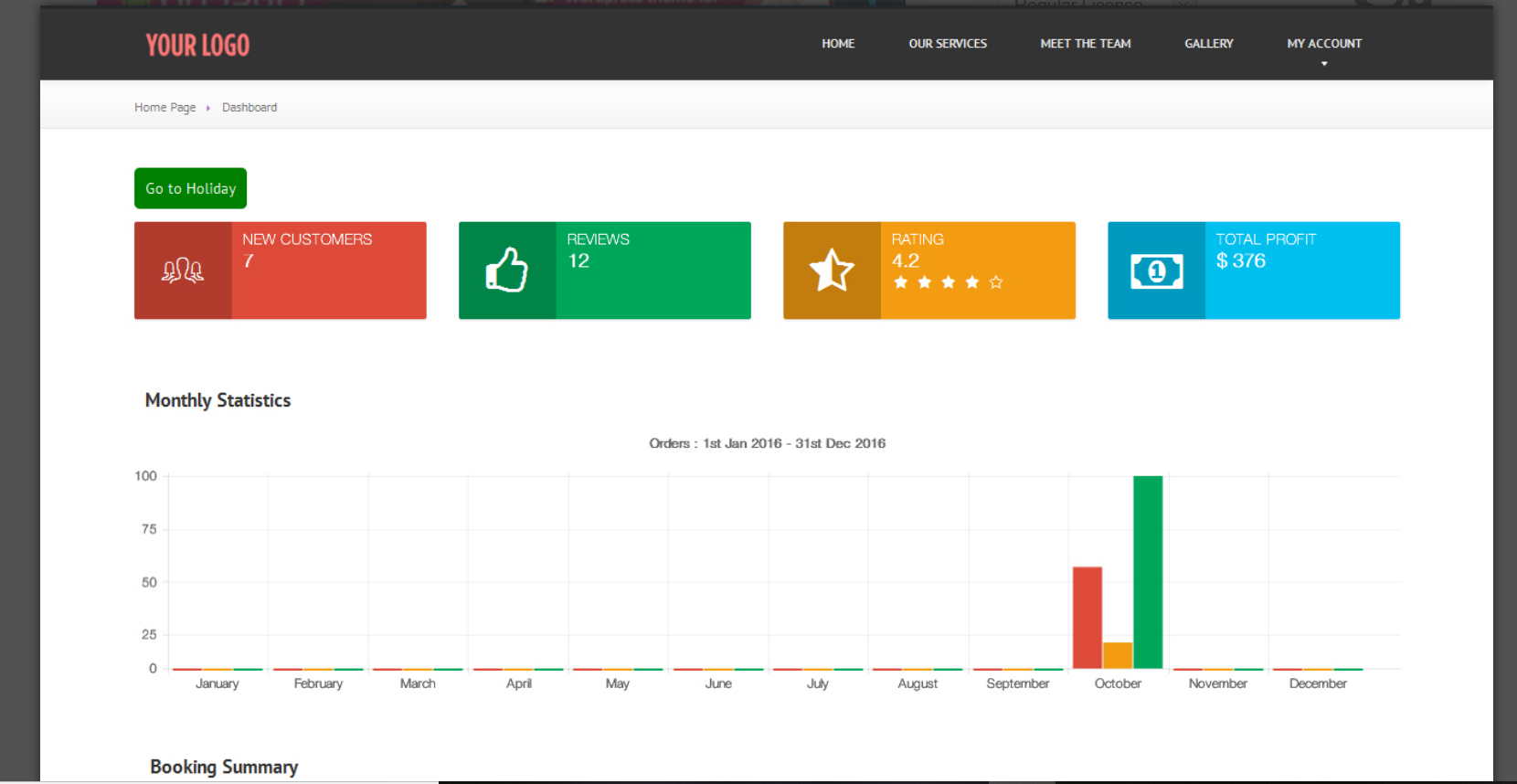The width and height of the screenshot is (1517, 784).
Task: Click the Rating star icon
Action: (x=832, y=270)
